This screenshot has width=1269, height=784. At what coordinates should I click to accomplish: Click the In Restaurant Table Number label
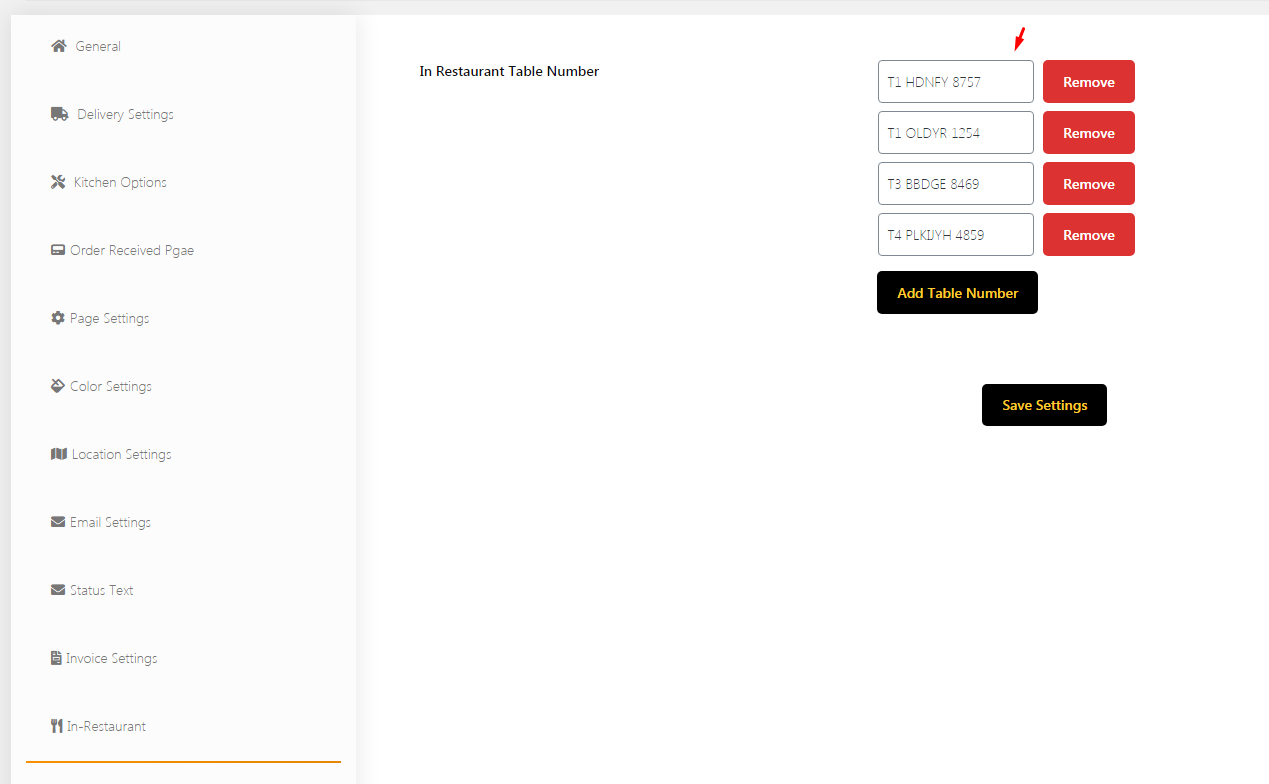click(x=509, y=71)
